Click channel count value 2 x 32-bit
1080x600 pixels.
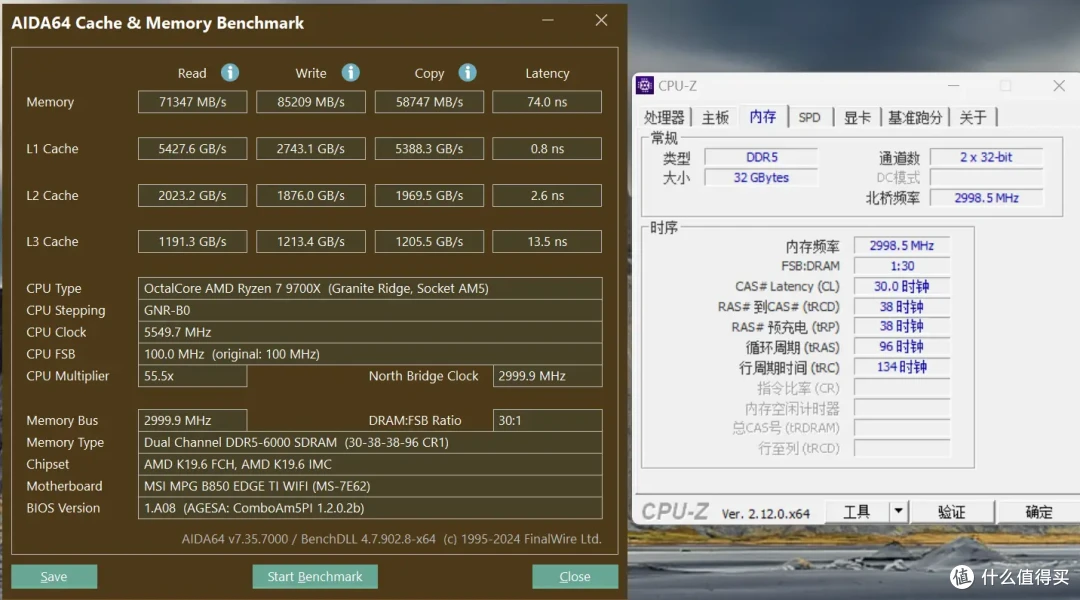click(x=986, y=157)
